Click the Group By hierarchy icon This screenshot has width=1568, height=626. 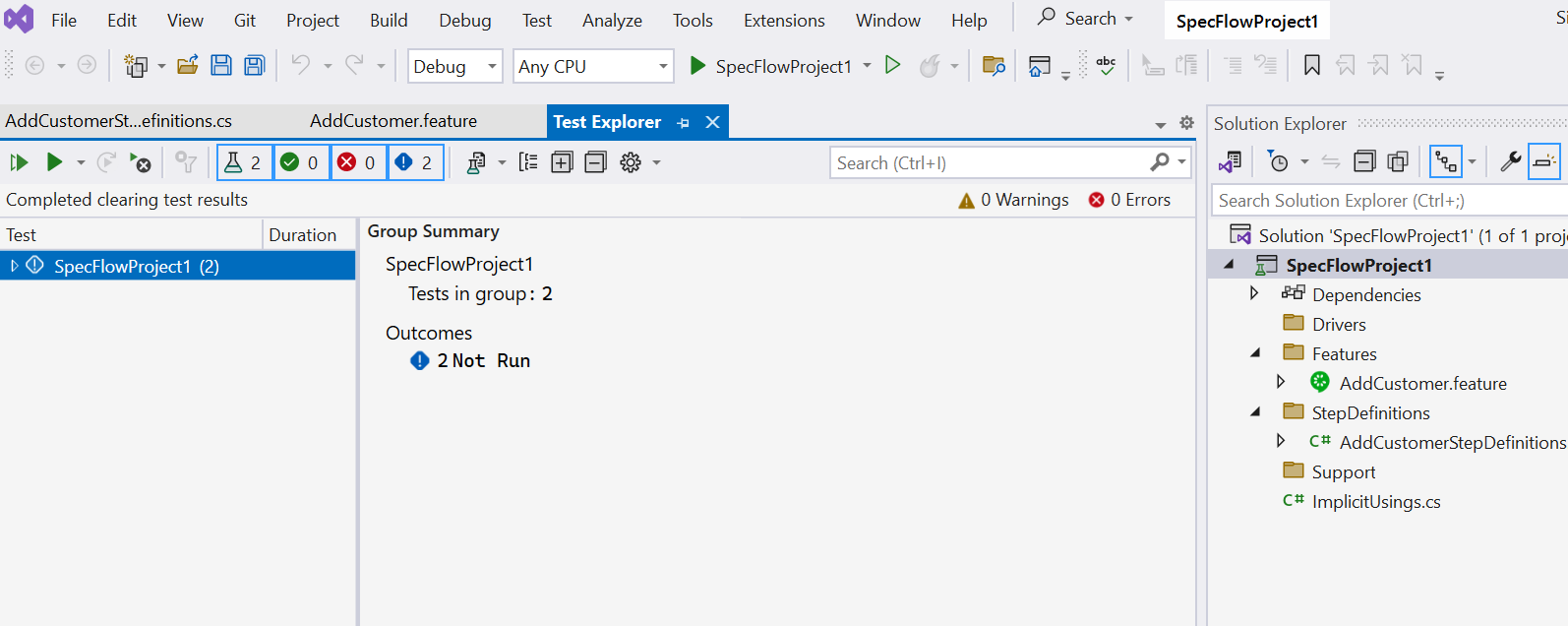click(528, 162)
